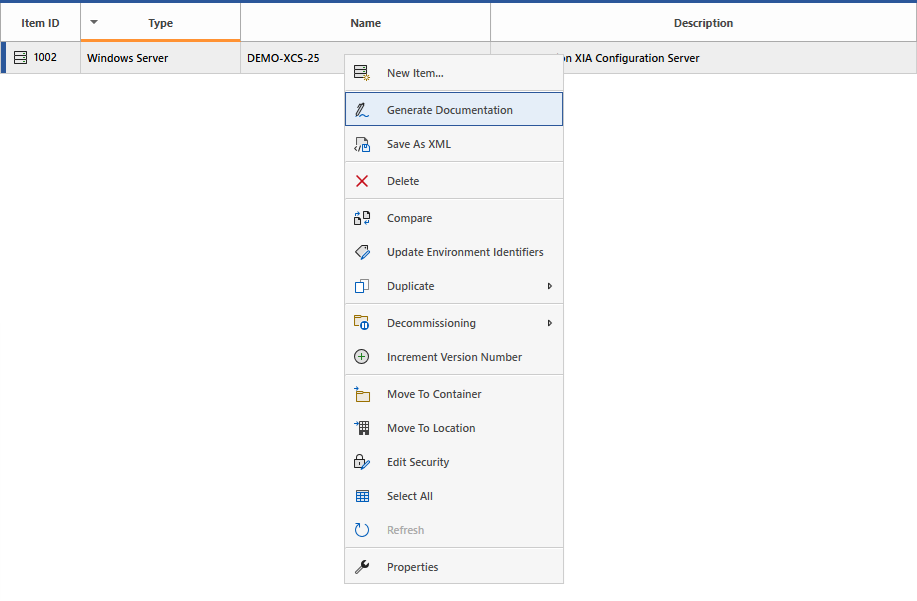
Task: Expand the Decommissioning submenu arrow
Action: [x=549, y=323]
